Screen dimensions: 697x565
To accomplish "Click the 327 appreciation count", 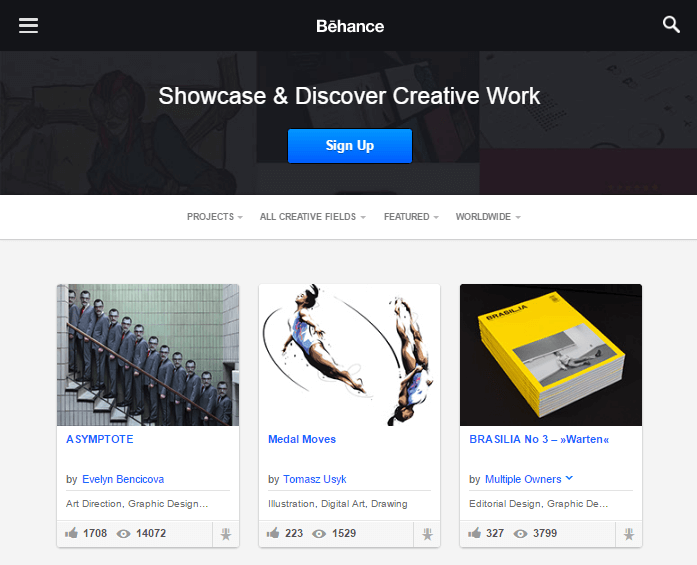I will coord(495,533).
